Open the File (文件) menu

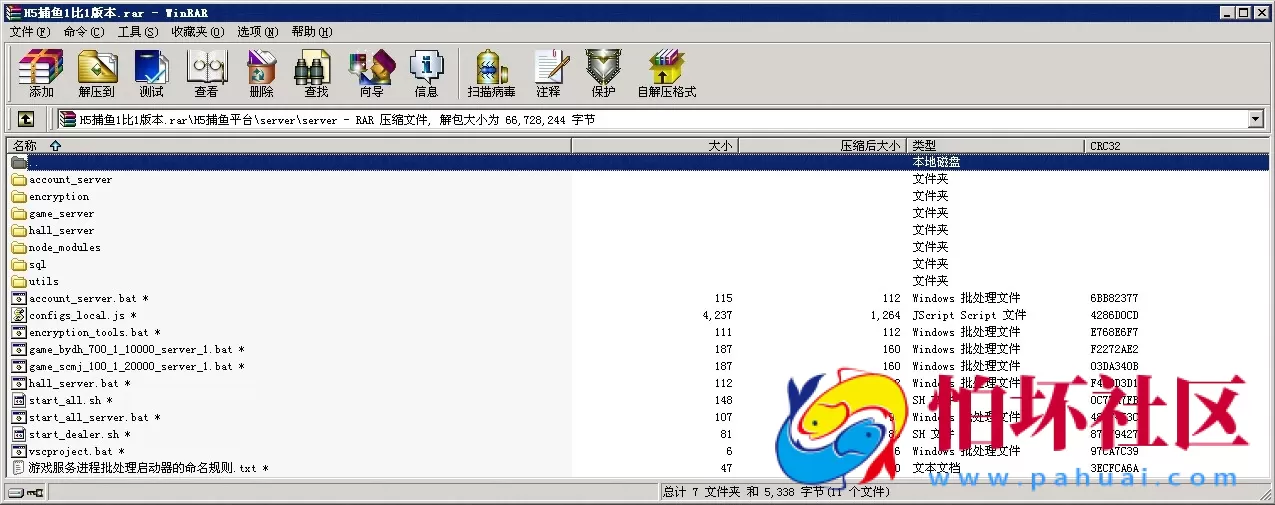click(x=29, y=32)
